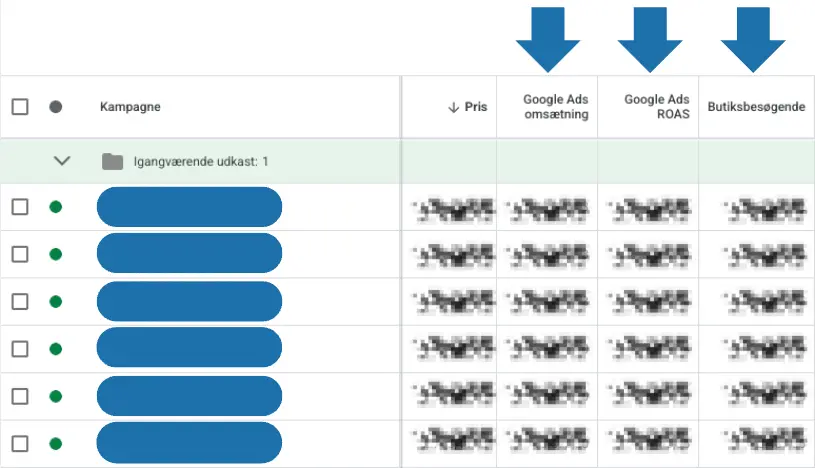This screenshot has height=468, width=815.
Task: Check the last campaign row checkbox
Action: (20, 443)
